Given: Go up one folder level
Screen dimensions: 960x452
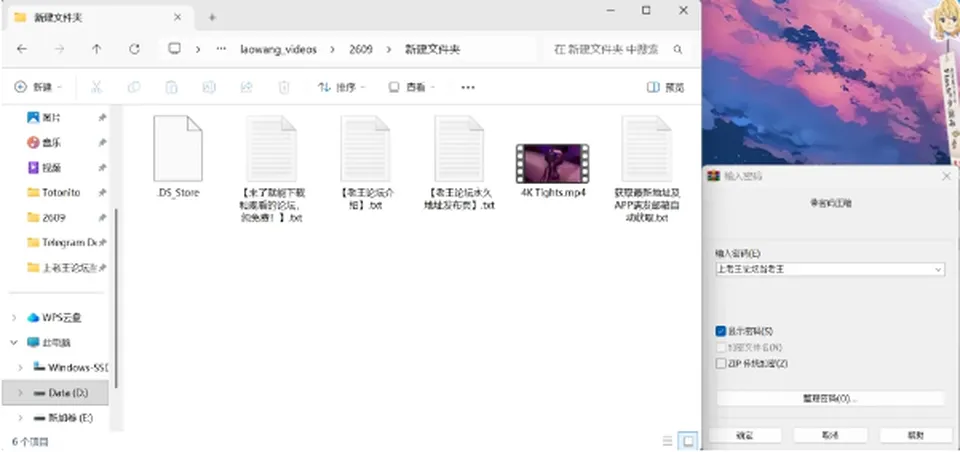Looking at the screenshot, I should (x=97, y=50).
